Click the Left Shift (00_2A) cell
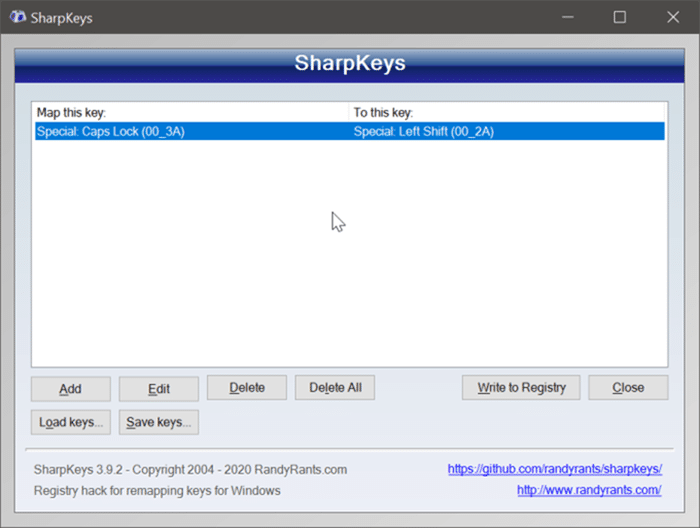700x528 pixels. tap(424, 131)
